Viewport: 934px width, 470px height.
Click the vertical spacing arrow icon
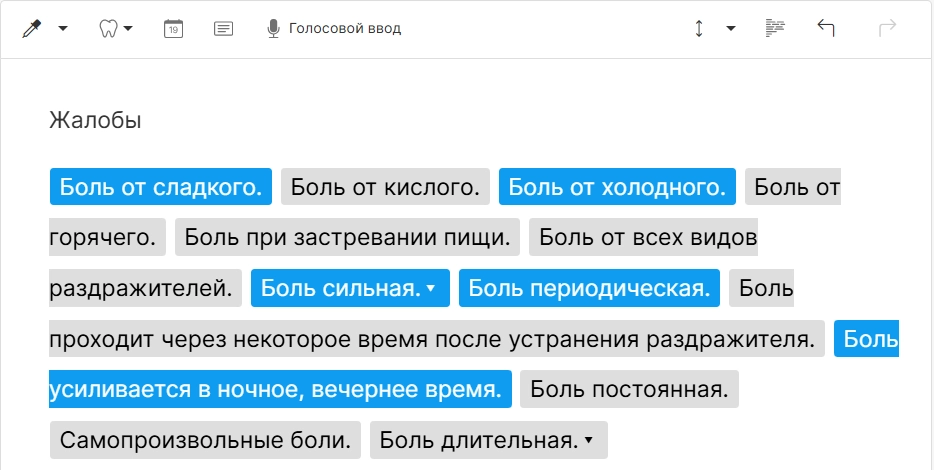(x=699, y=28)
